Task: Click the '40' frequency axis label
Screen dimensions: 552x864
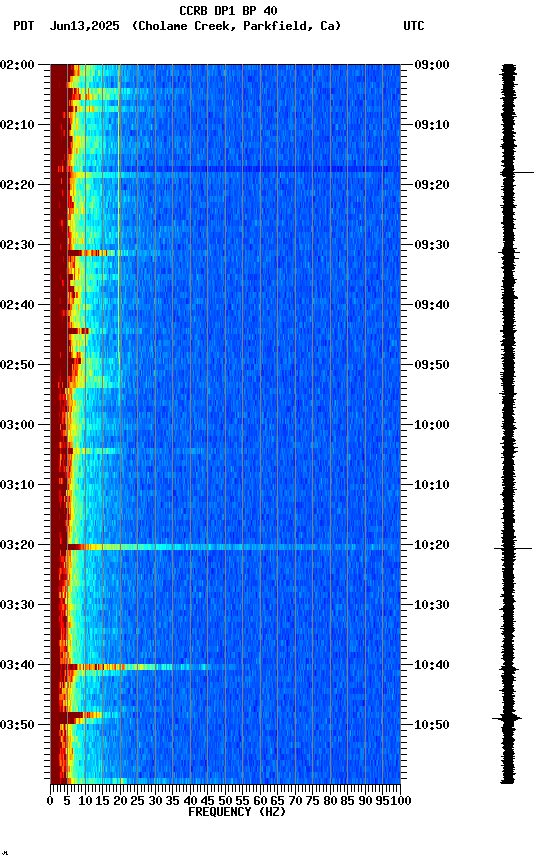Action: coord(190,802)
